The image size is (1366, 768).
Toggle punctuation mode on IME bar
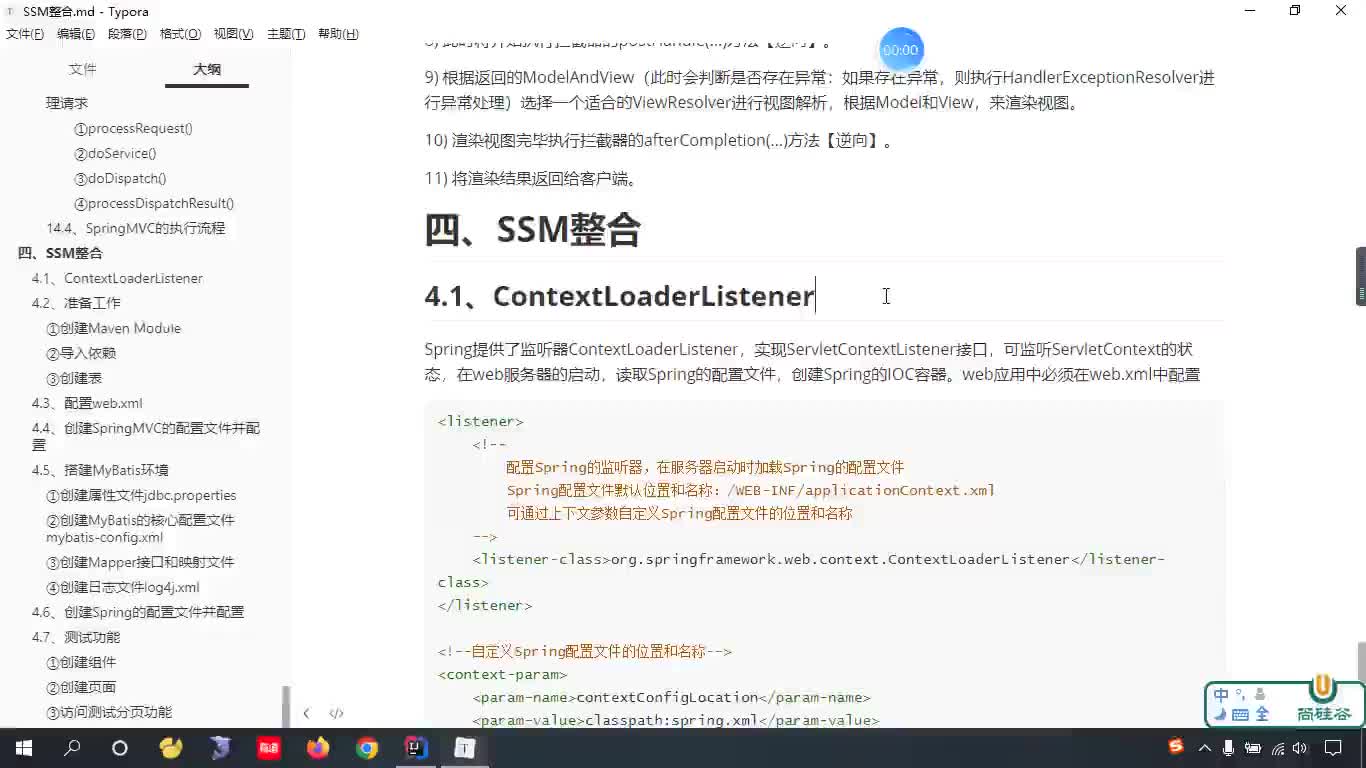coord(1240,693)
